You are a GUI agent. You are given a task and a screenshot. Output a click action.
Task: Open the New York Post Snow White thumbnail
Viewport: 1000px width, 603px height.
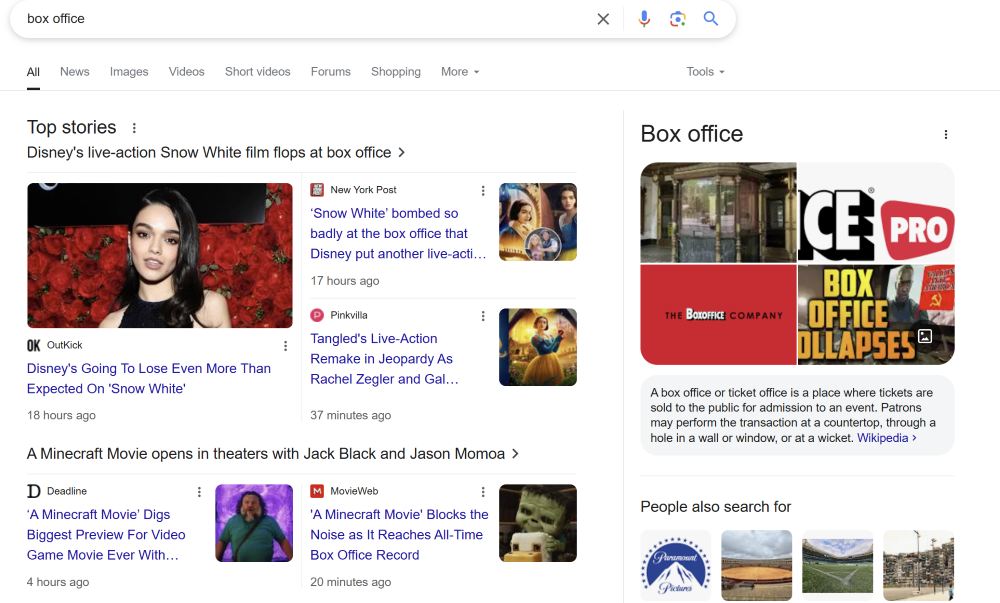pos(538,222)
